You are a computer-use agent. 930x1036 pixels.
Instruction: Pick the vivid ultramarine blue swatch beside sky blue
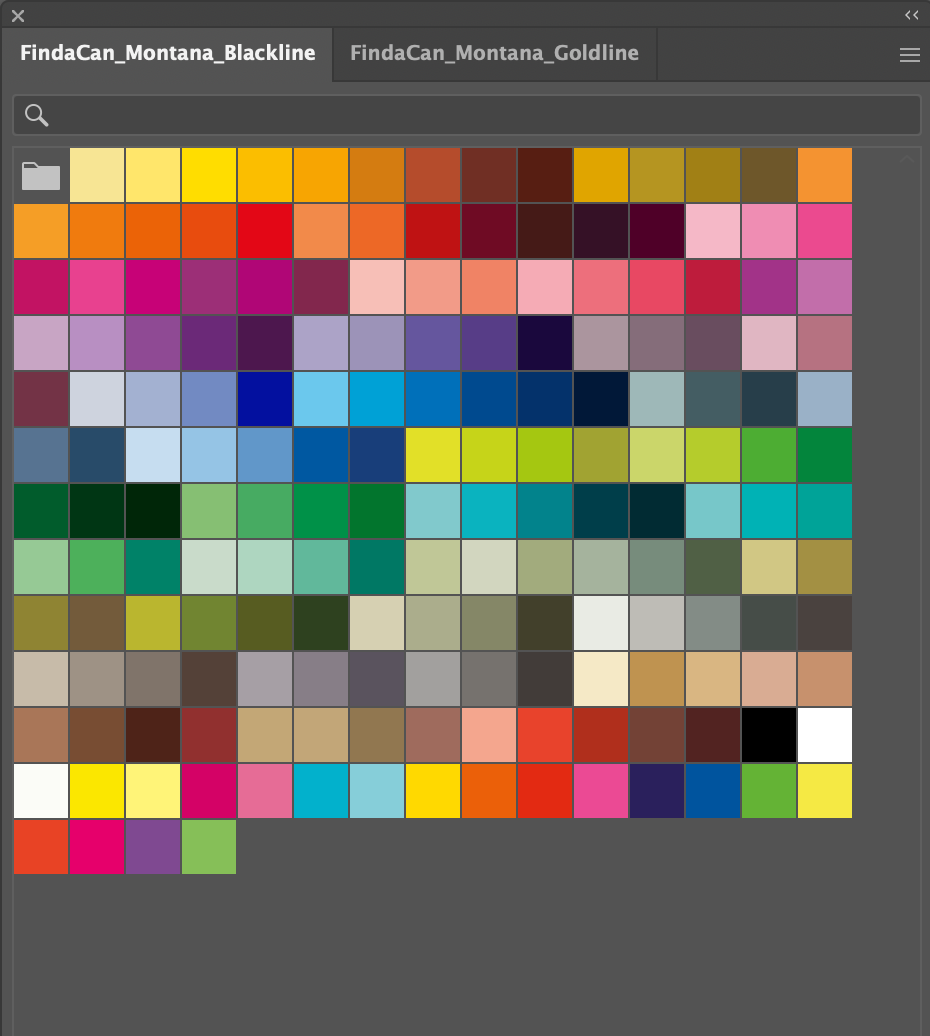pyautogui.click(x=265, y=399)
